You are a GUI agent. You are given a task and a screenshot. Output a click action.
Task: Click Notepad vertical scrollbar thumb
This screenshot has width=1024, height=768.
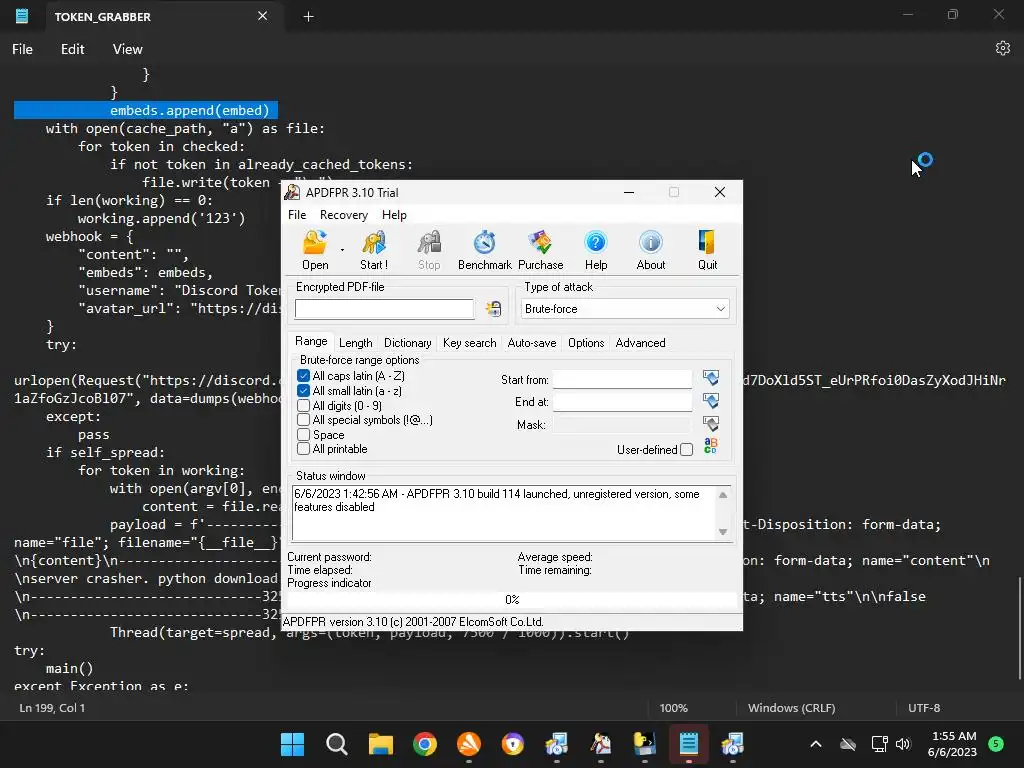click(1019, 628)
